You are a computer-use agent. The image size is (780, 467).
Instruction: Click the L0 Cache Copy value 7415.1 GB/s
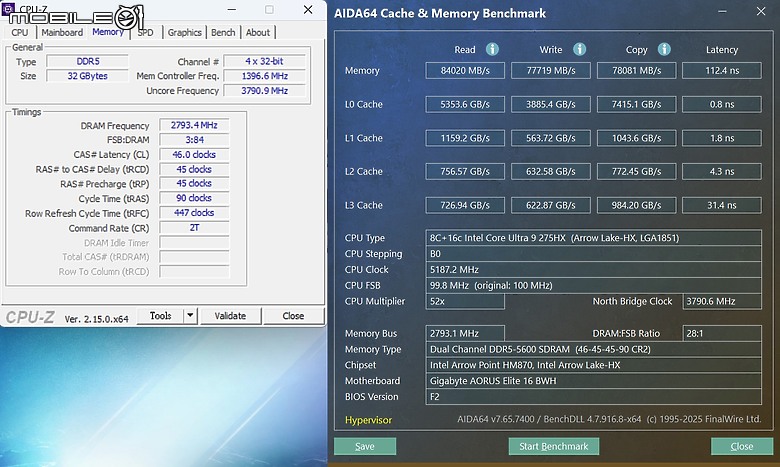(636, 104)
